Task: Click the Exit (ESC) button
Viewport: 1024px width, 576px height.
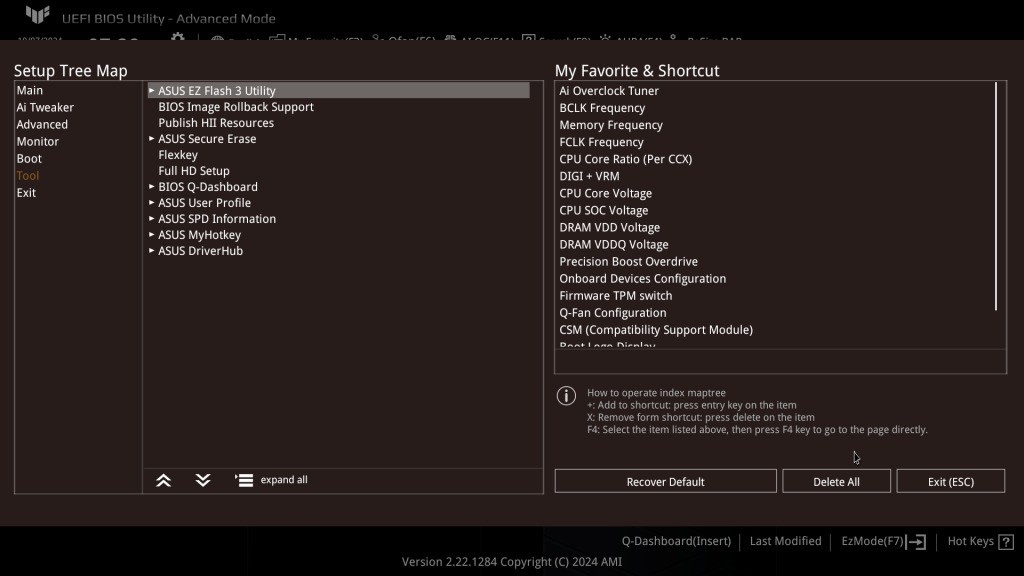Action: coord(950,481)
